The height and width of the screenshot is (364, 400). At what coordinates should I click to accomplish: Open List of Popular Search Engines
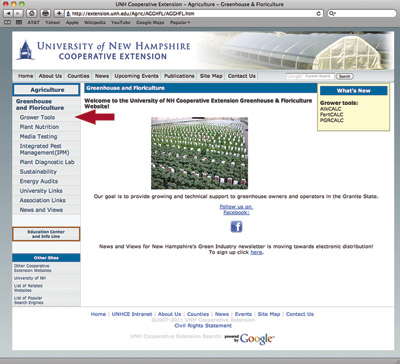29,300
